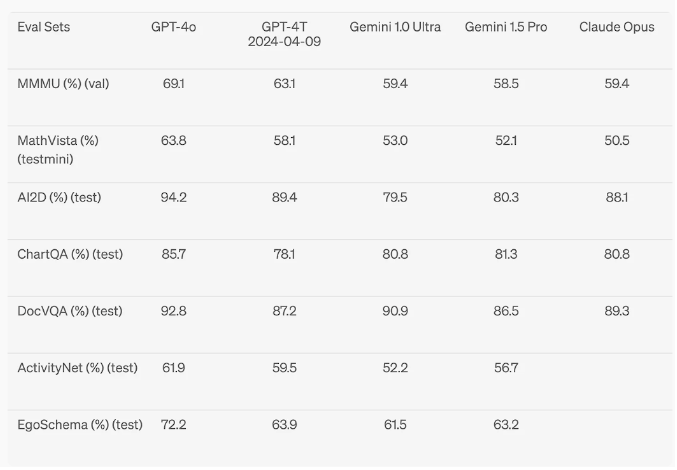Click the GPT-4o column header

(173, 27)
